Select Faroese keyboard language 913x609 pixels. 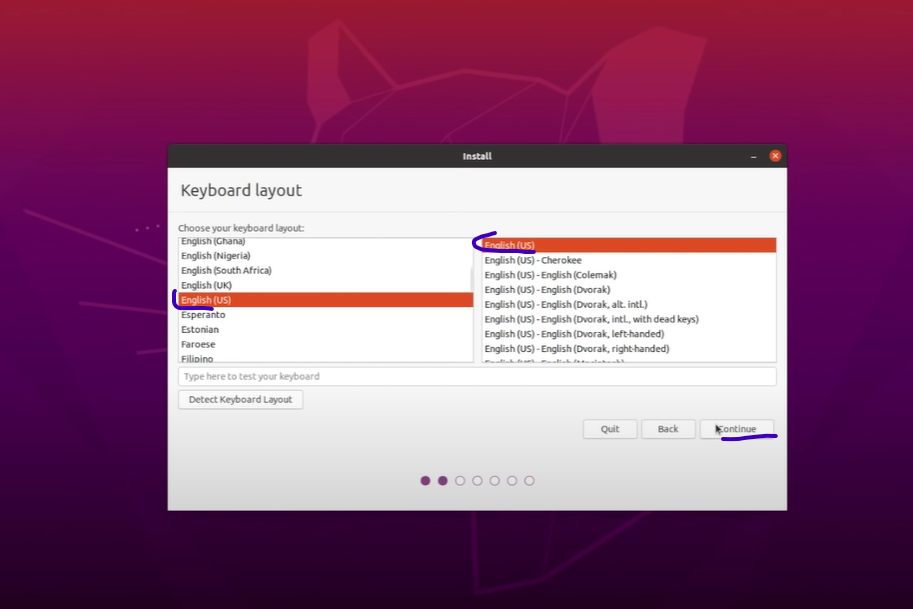click(x=199, y=344)
